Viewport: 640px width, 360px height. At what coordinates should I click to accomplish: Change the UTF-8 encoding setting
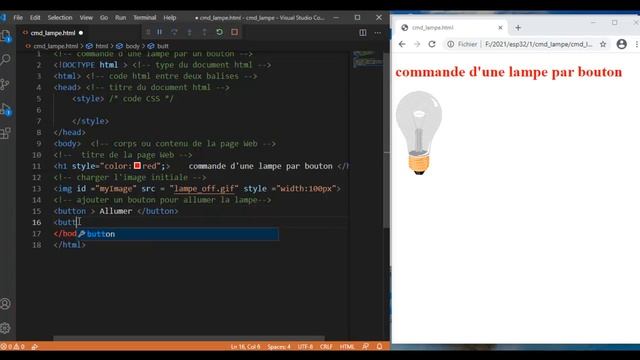pyautogui.click(x=305, y=347)
